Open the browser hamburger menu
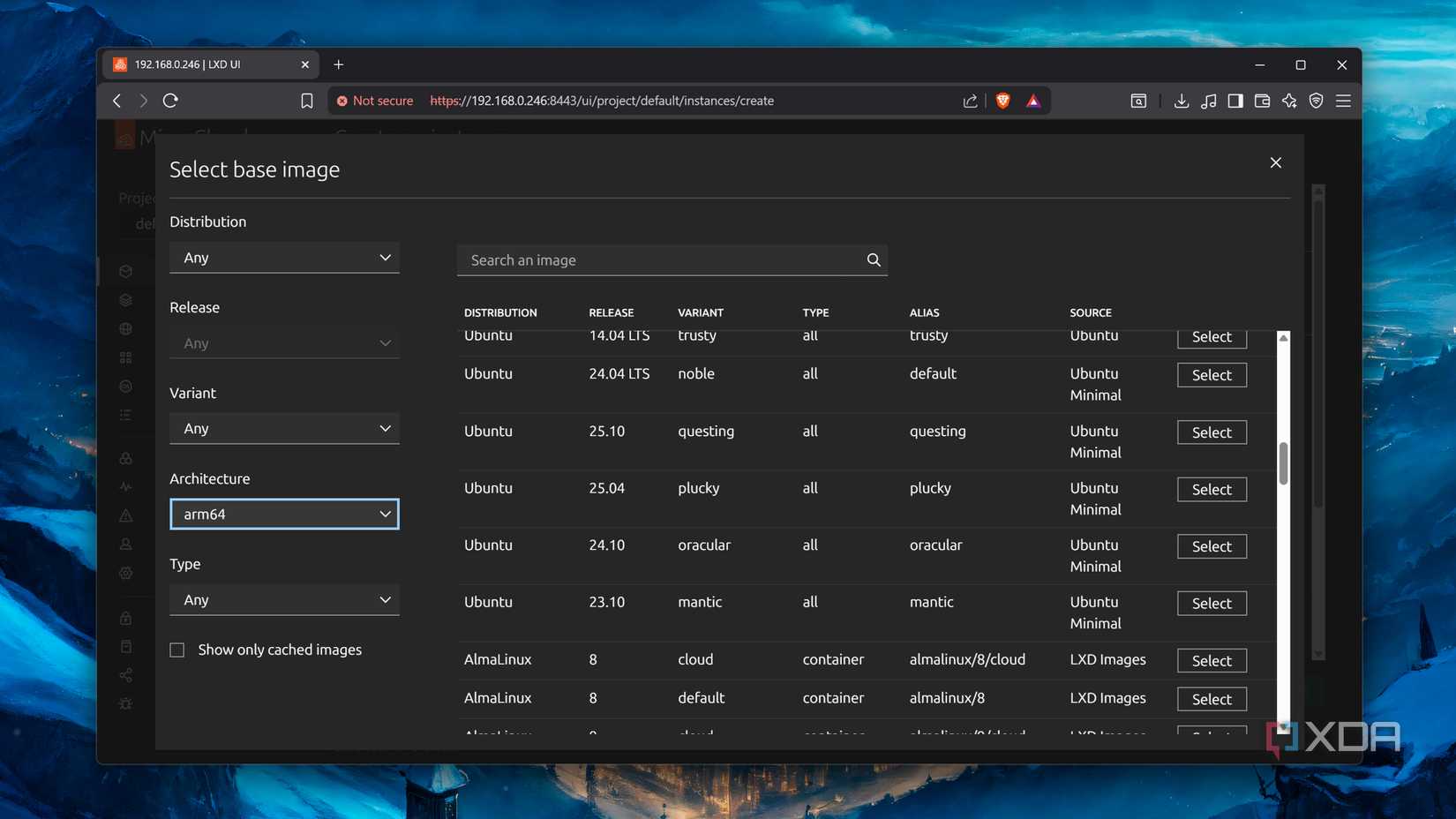Screen dimensions: 1456x819 [1343, 101]
